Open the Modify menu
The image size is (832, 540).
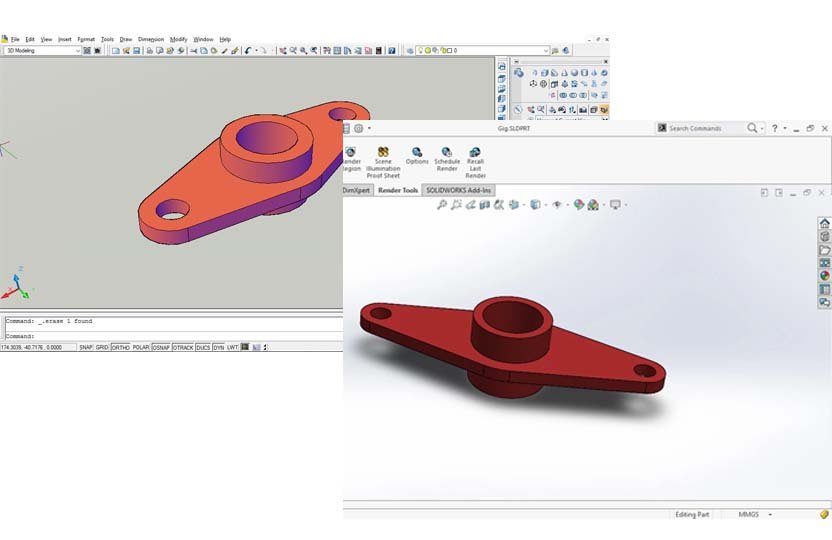pos(178,39)
